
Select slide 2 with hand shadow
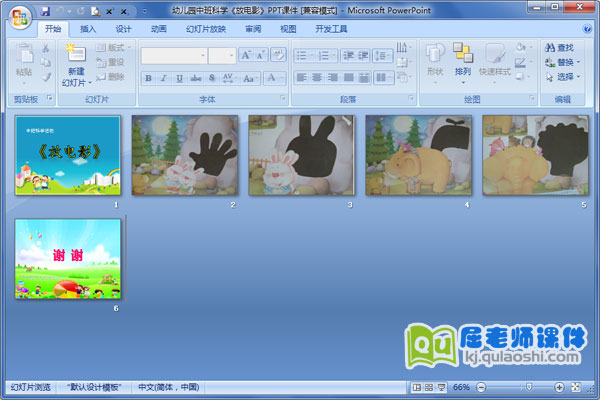(x=185, y=155)
